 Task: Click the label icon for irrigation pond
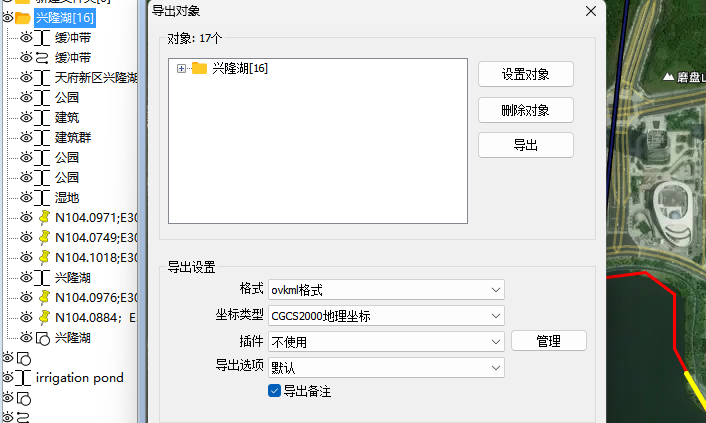tap(23, 378)
